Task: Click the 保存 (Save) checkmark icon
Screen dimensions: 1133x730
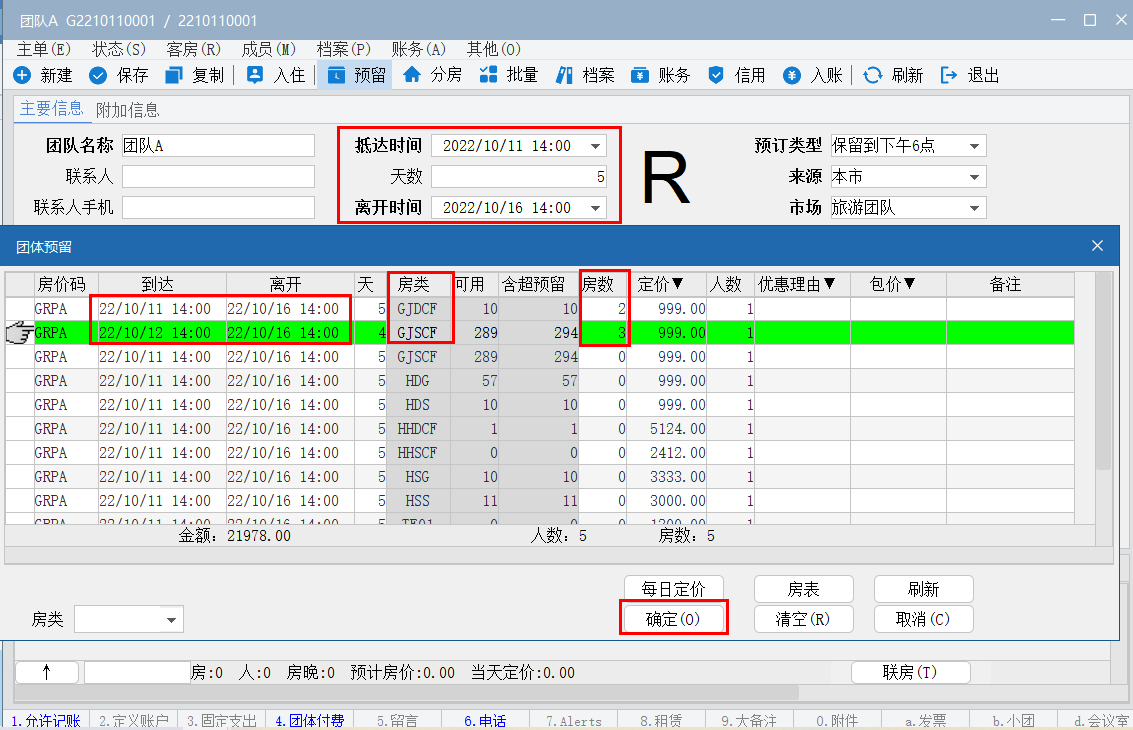Action: (98, 75)
